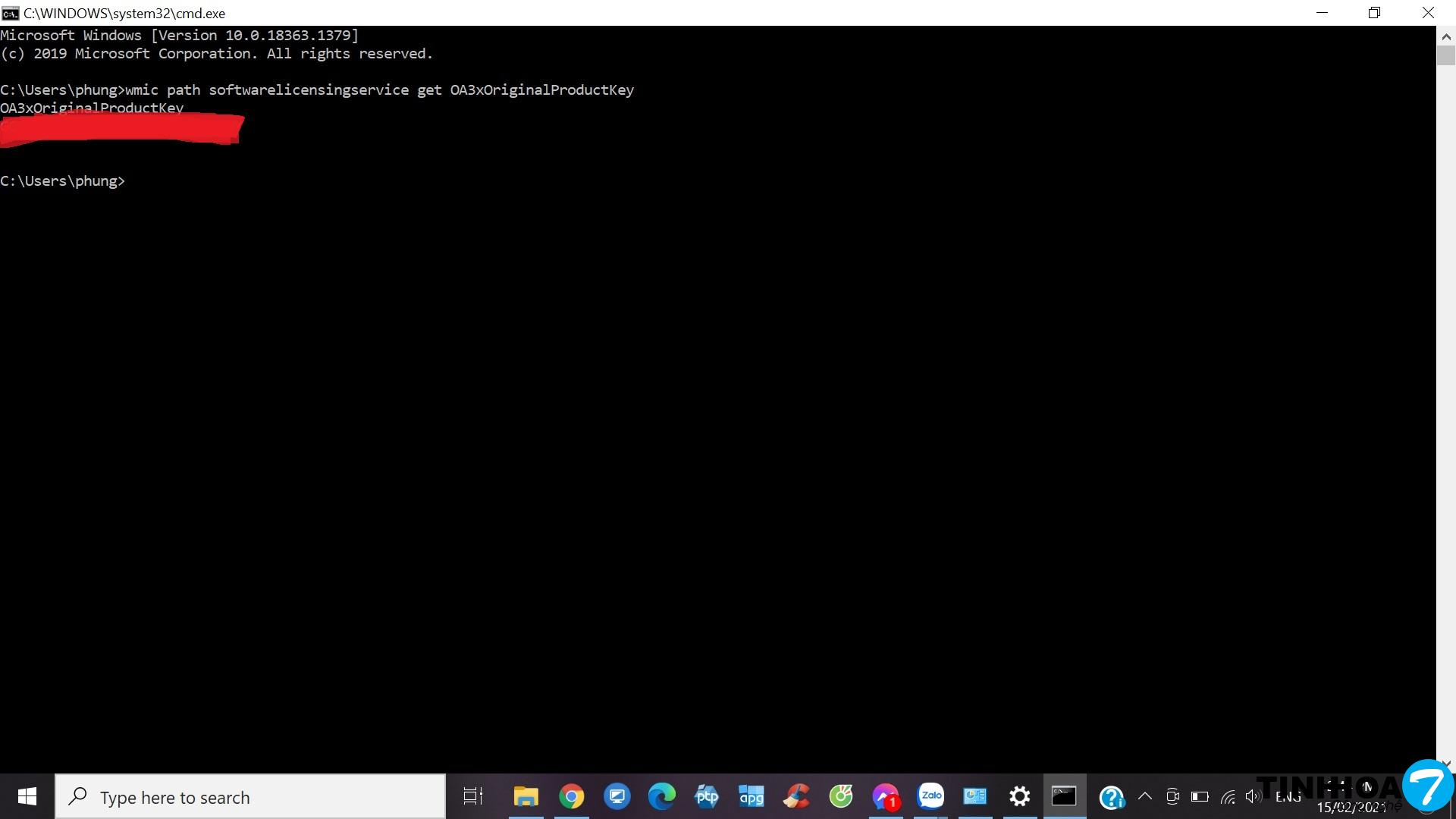Viewport: 1456px width, 819px height.
Task: Open the Wi-Fi network flyout
Action: 1228,796
